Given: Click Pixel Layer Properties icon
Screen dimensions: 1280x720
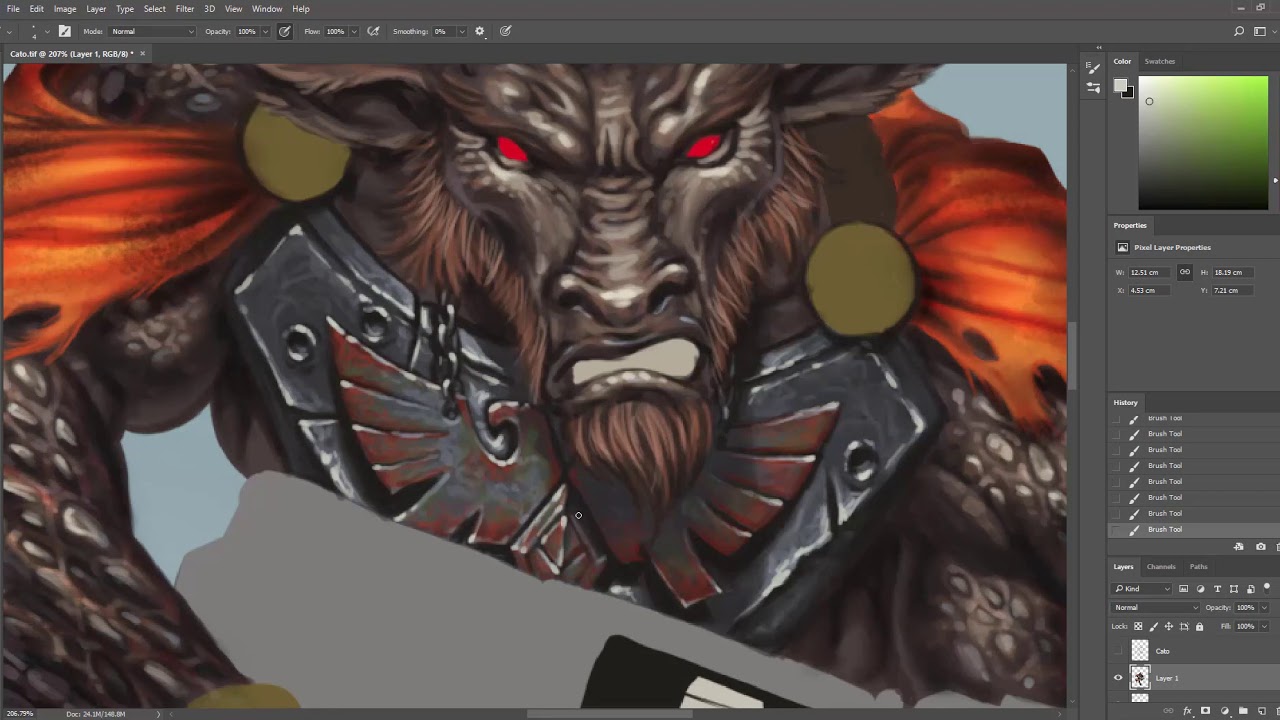Looking at the screenshot, I should click(1123, 247).
